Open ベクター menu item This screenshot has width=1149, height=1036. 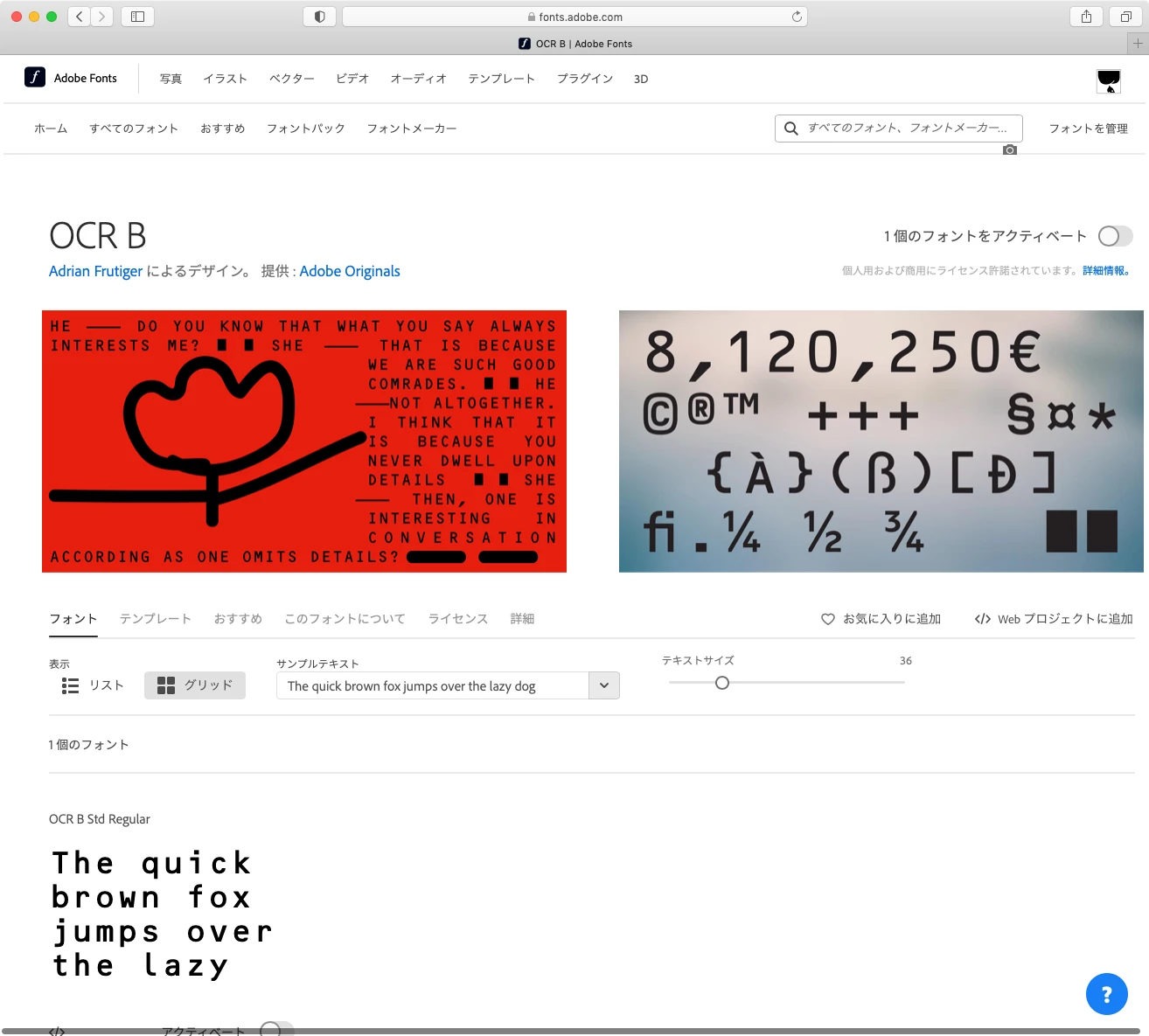click(x=292, y=79)
